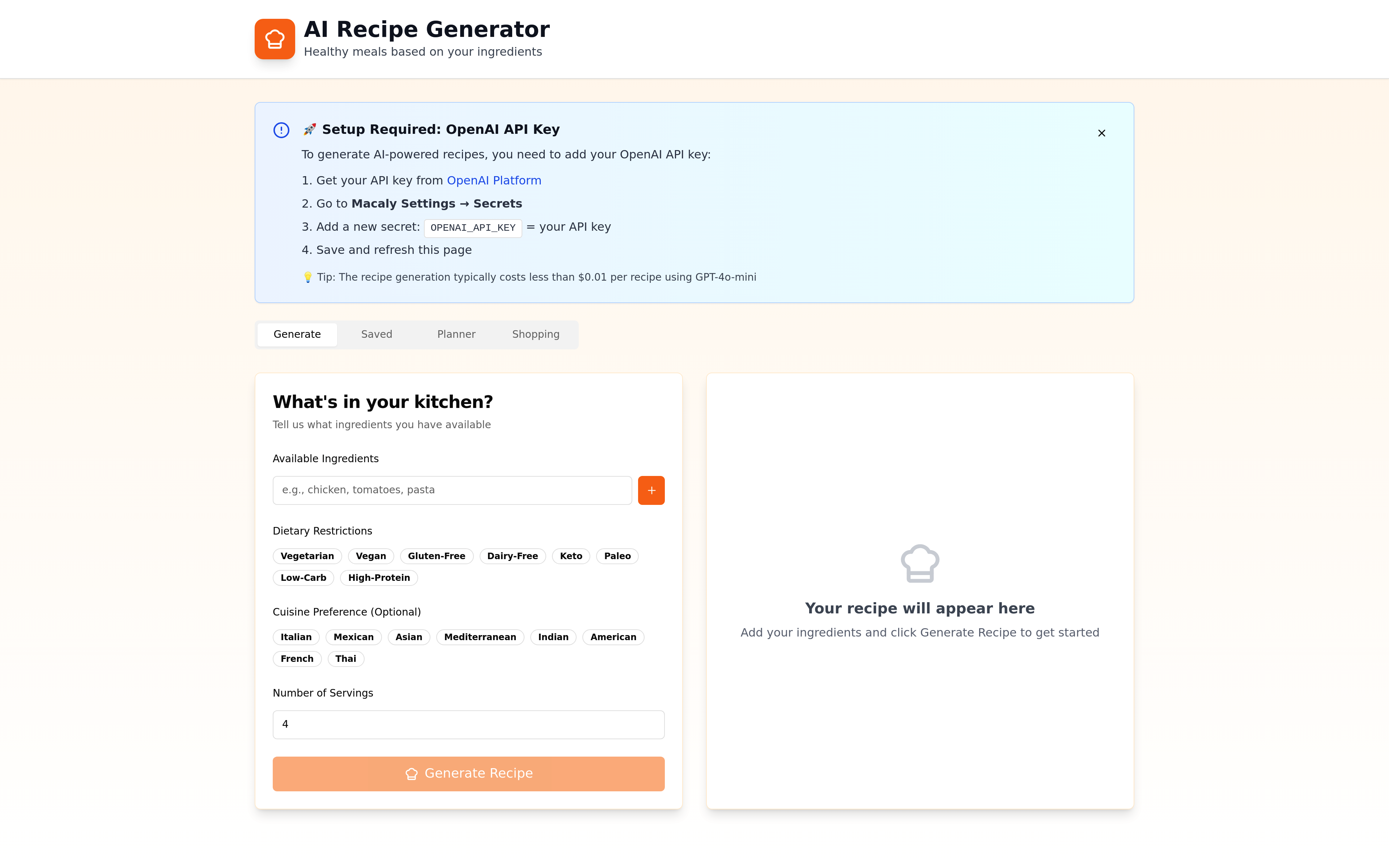
Task: Click the chef hat placeholder icon
Action: click(x=919, y=563)
